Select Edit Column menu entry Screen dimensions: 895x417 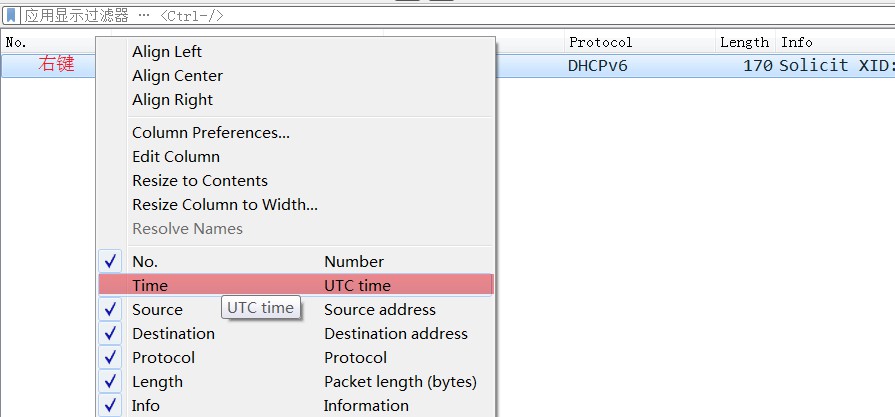pyautogui.click(x=175, y=157)
